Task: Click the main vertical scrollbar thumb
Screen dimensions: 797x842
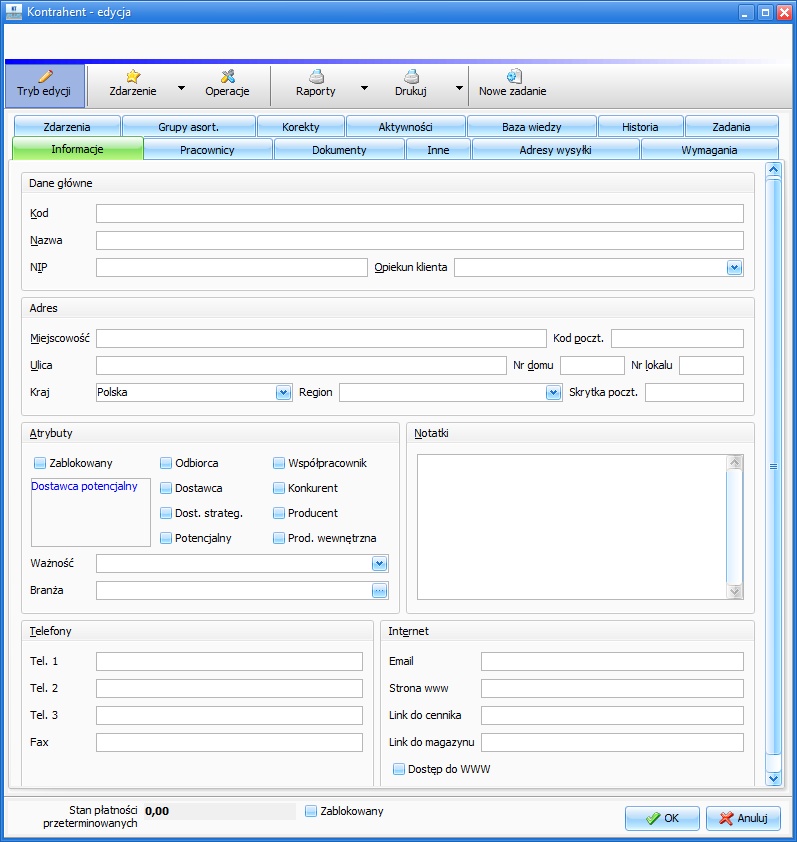Action: click(773, 467)
